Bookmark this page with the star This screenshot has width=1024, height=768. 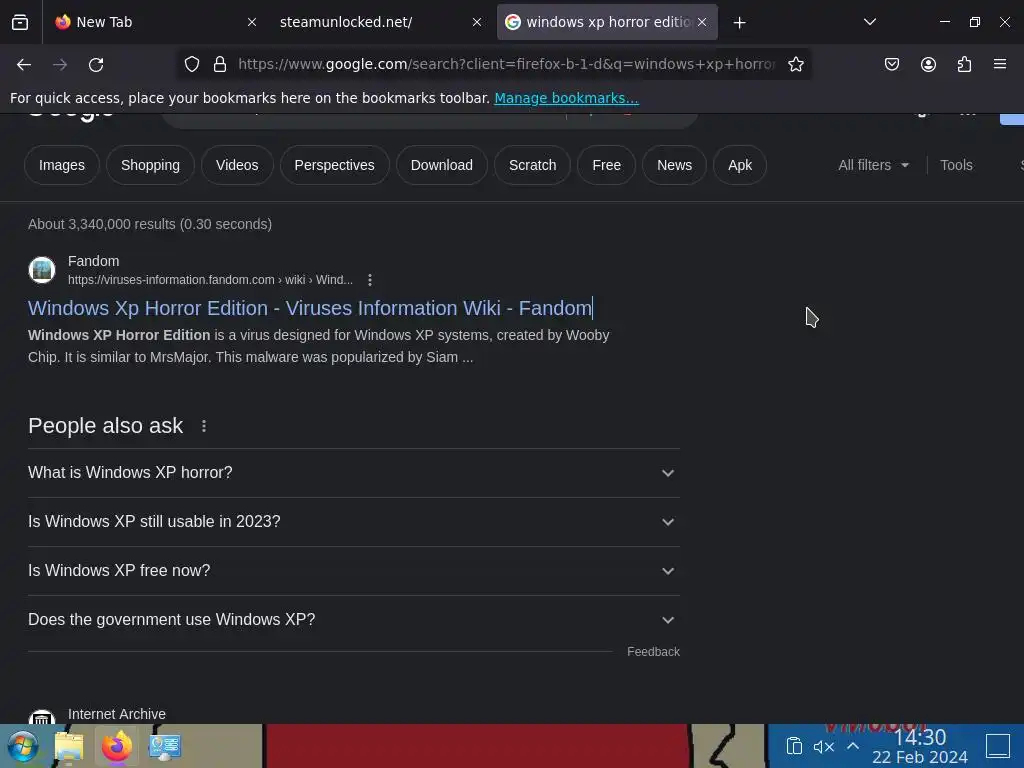click(795, 64)
